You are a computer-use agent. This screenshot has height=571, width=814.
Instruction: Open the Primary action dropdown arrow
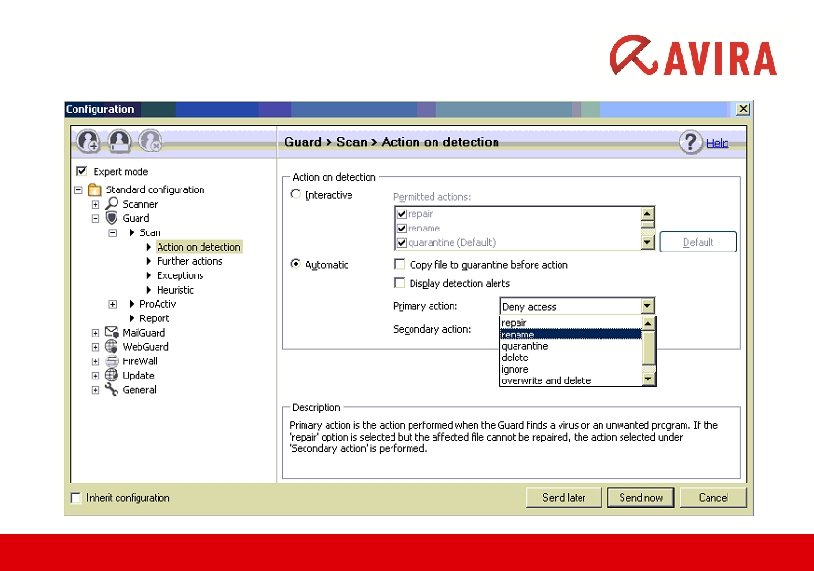(x=647, y=306)
